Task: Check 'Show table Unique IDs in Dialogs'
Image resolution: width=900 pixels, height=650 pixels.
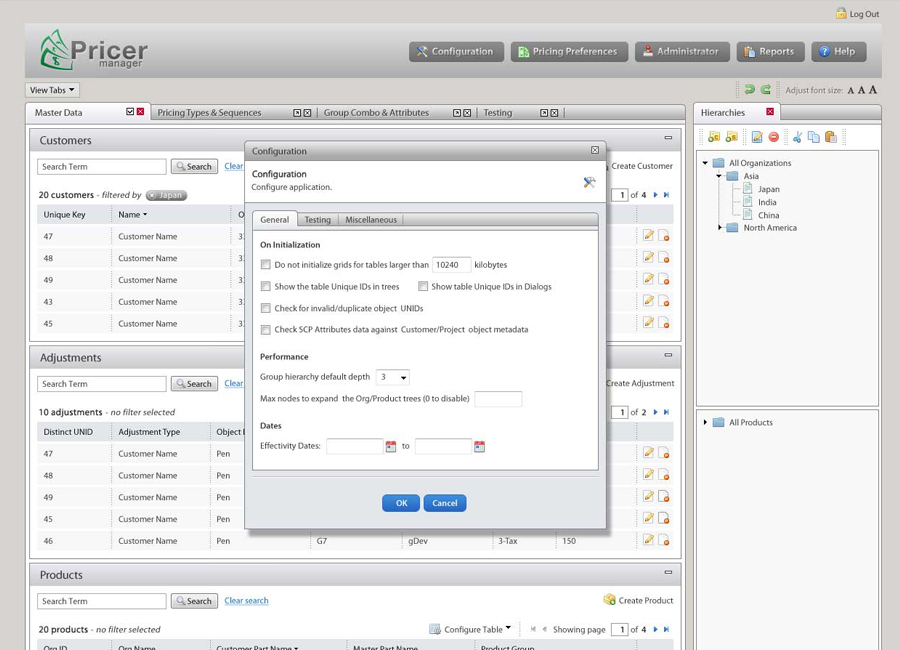Action: tap(423, 287)
